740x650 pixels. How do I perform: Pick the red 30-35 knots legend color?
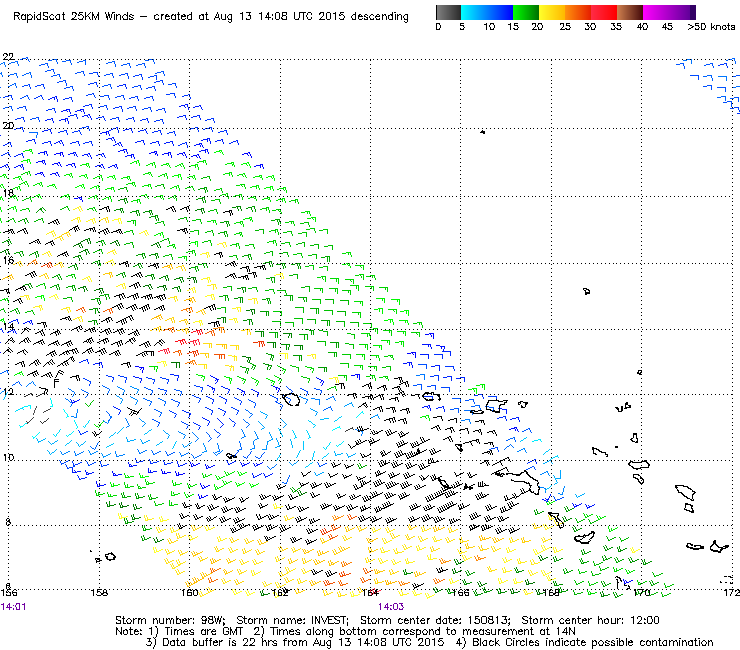(604, 12)
